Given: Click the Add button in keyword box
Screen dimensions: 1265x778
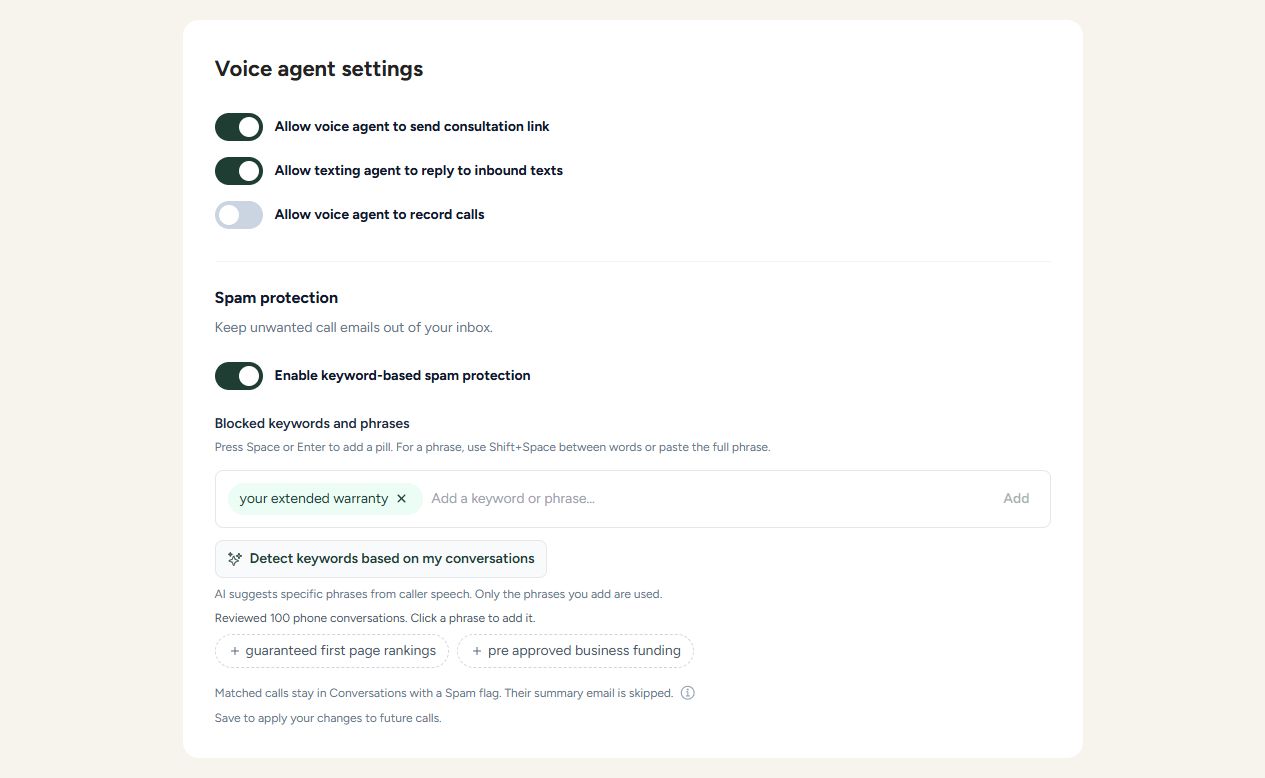Looking at the screenshot, I should pyautogui.click(x=1016, y=498).
